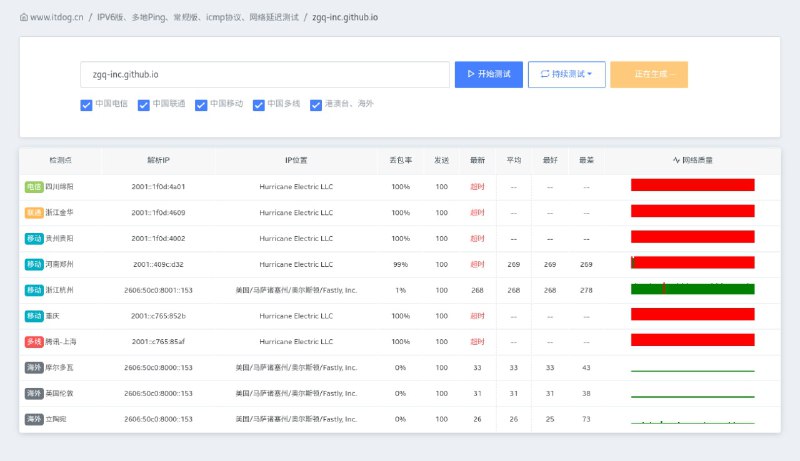Click the green quality bar for 浙江杭州
The image size is (800, 461).
click(x=692, y=289)
